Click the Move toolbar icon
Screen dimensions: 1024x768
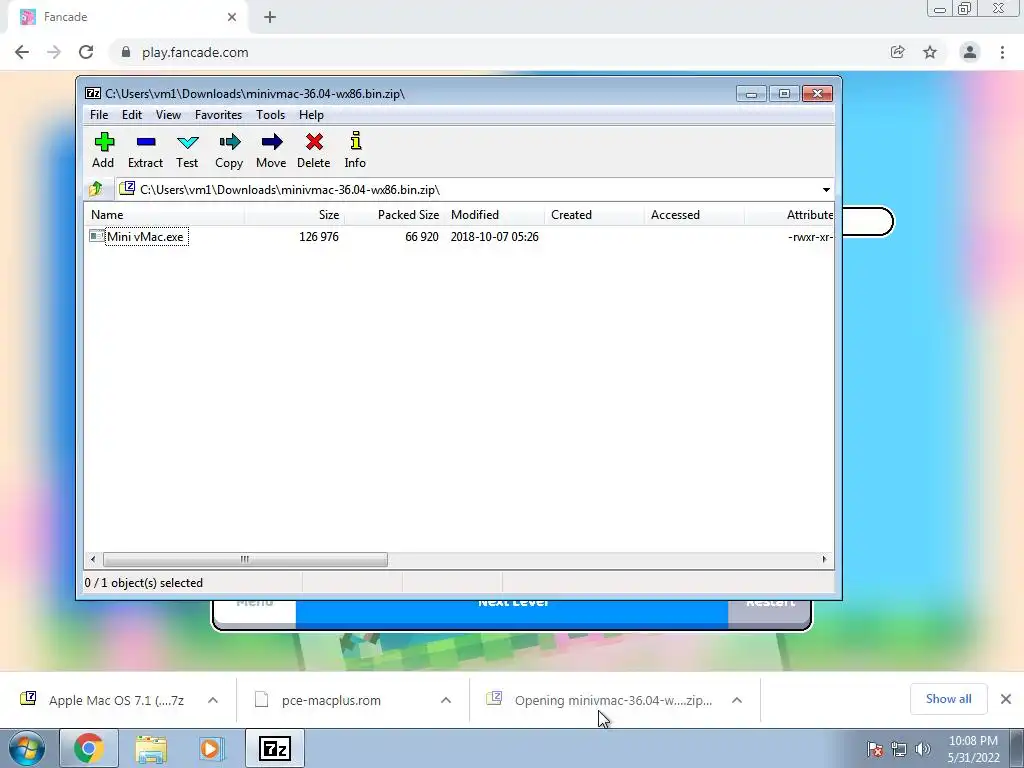click(x=271, y=142)
